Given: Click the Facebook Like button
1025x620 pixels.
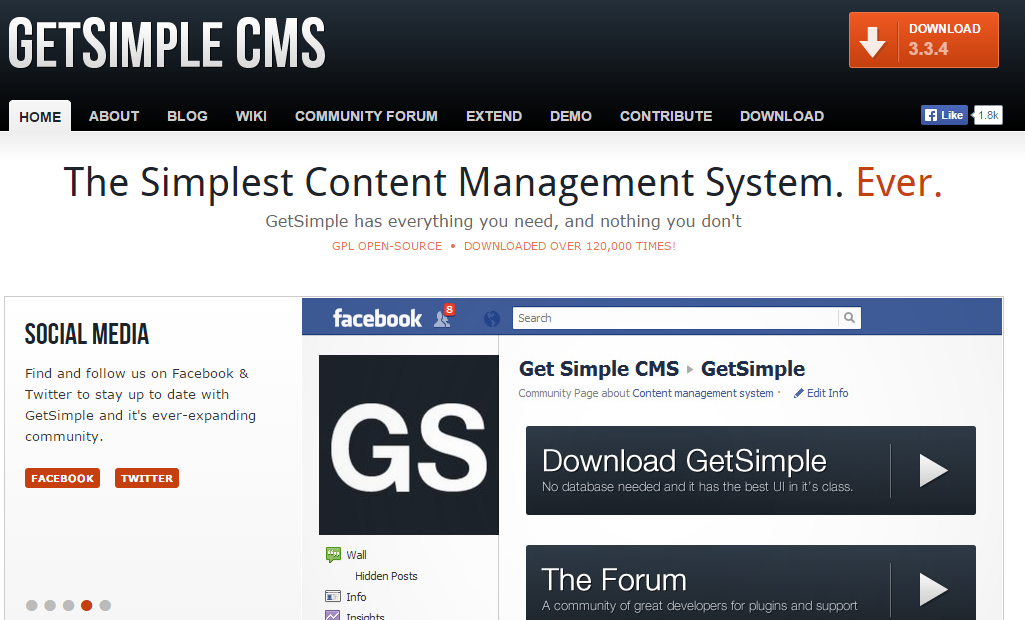Looking at the screenshot, I should pyautogui.click(x=944, y=115).
